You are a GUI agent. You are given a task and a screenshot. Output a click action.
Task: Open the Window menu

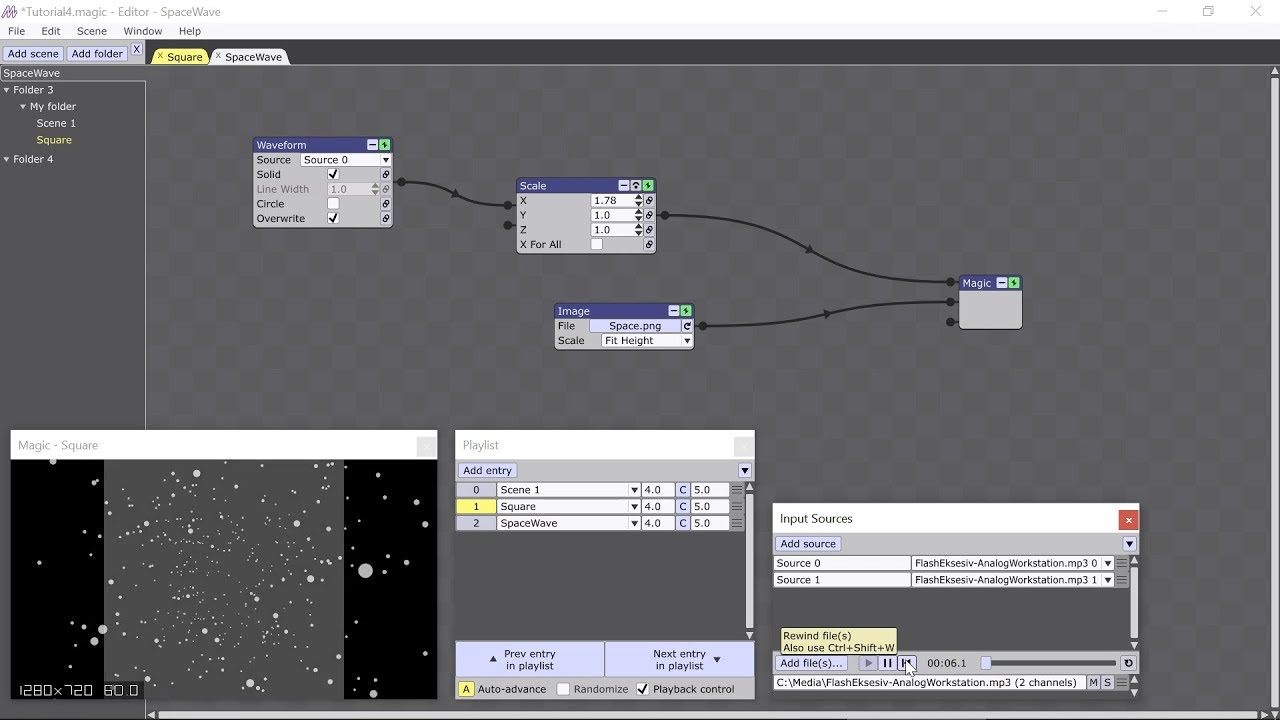coord(143,31)
